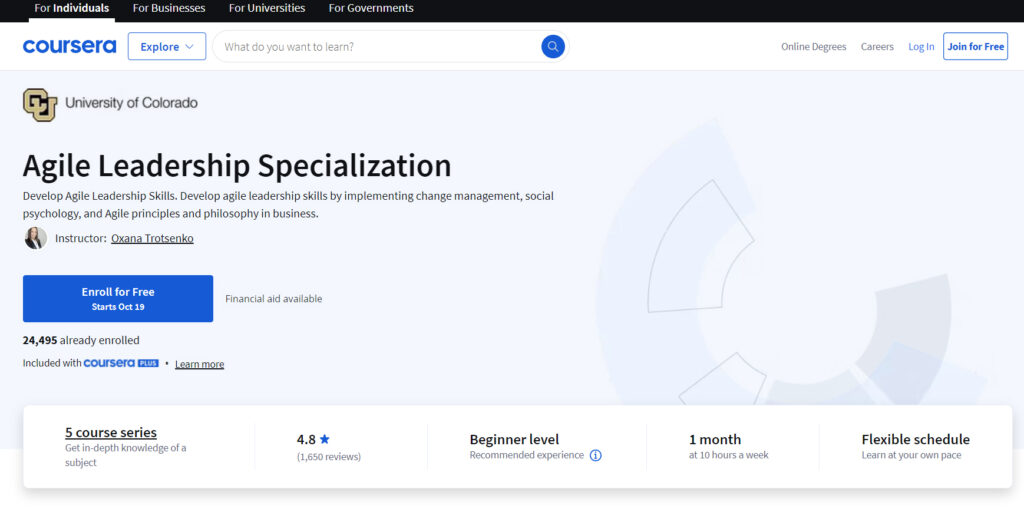Viewport: 1024px width, 512px height.
Task: Click the info icon beside Recommended experience
Action: tap(596, 456)
